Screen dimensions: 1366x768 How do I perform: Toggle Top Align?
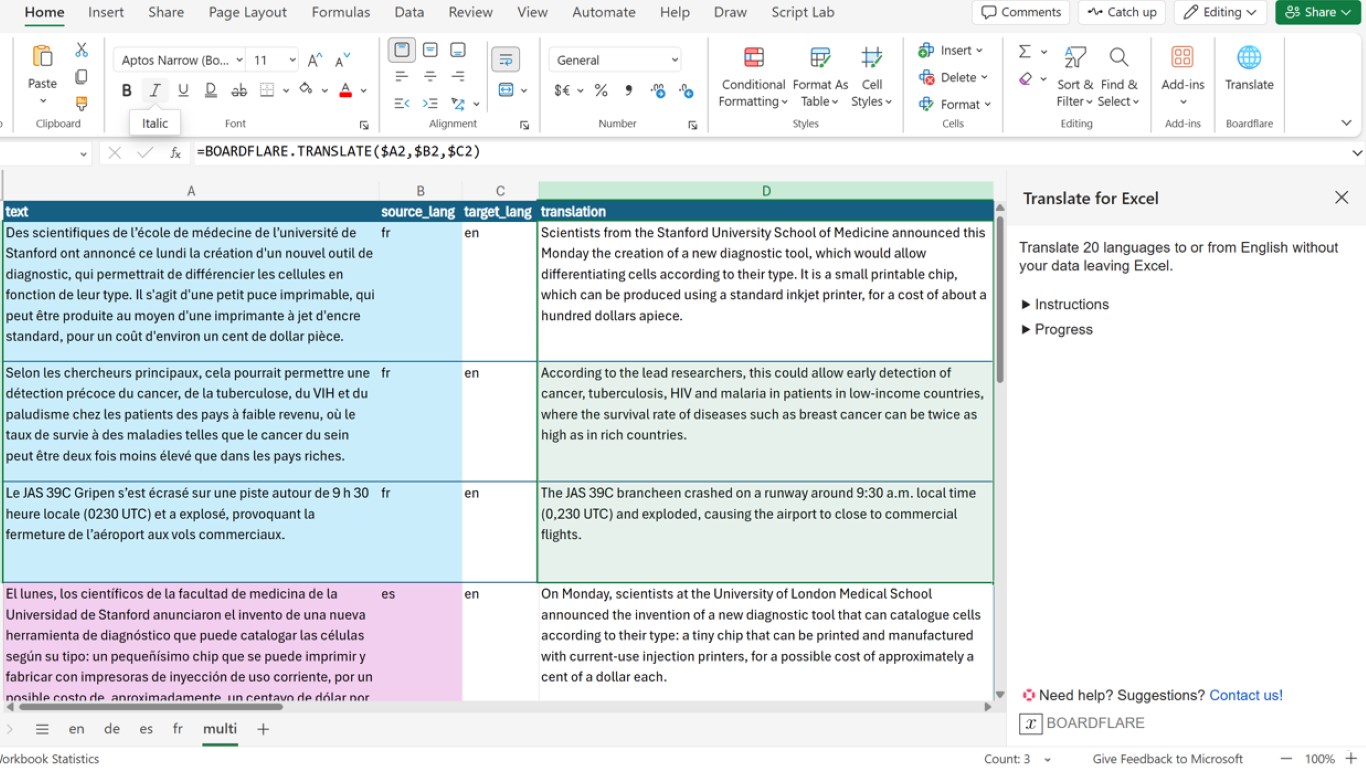402,50
